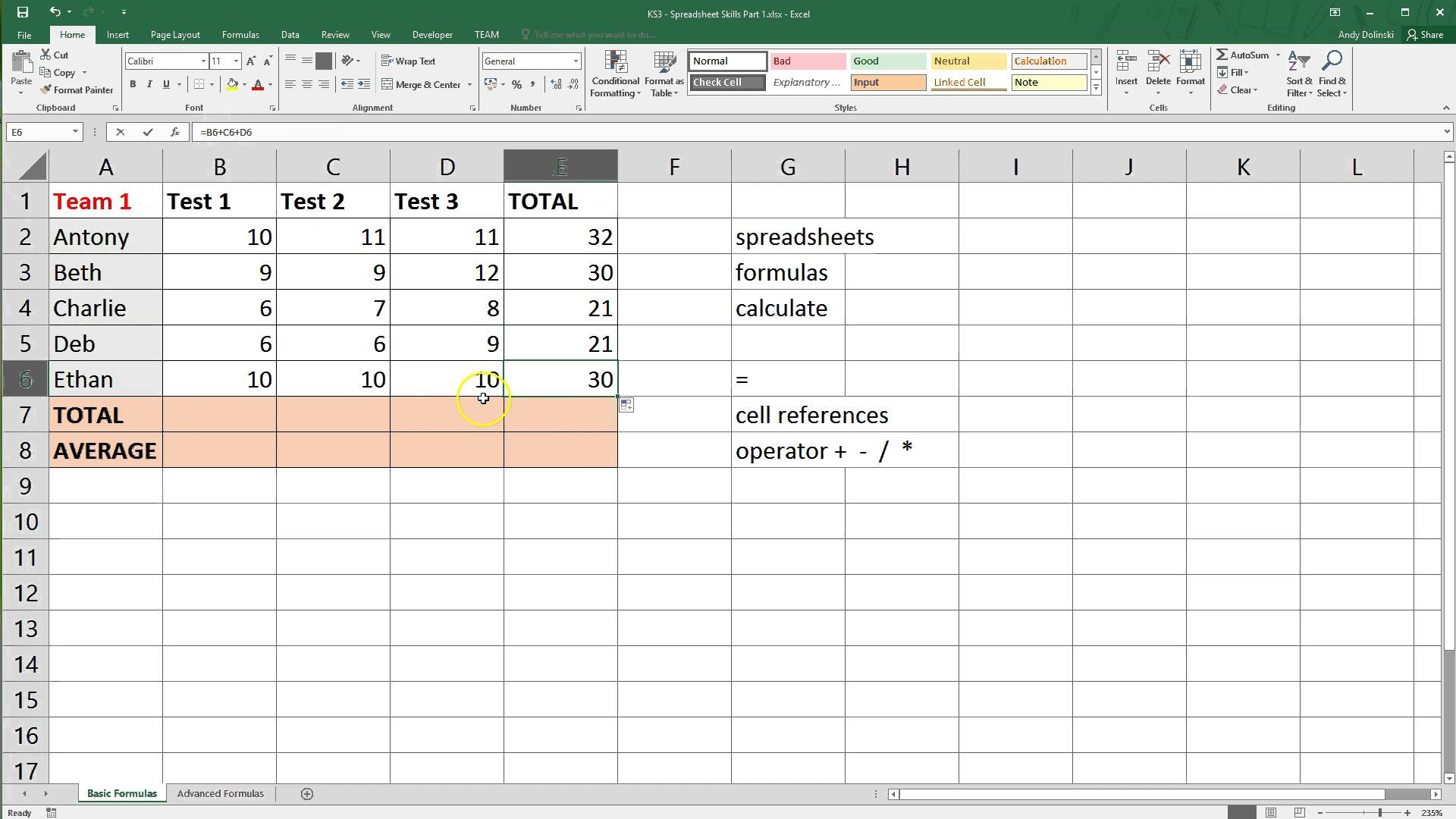Toggle Bold formatting on selection
This screenshot has height=819, width=1456.
click(x=133, y=84)
